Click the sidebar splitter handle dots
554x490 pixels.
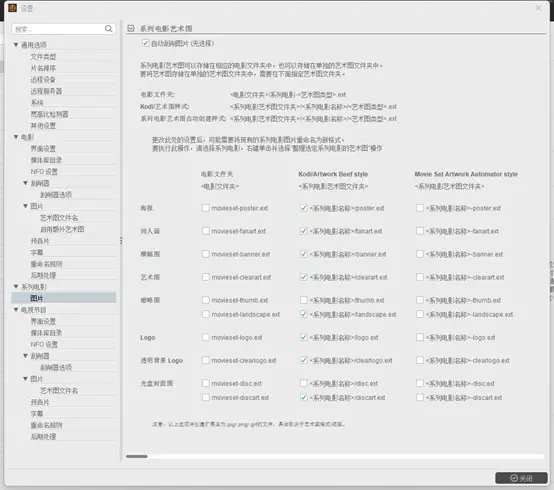tap(121, 241)
